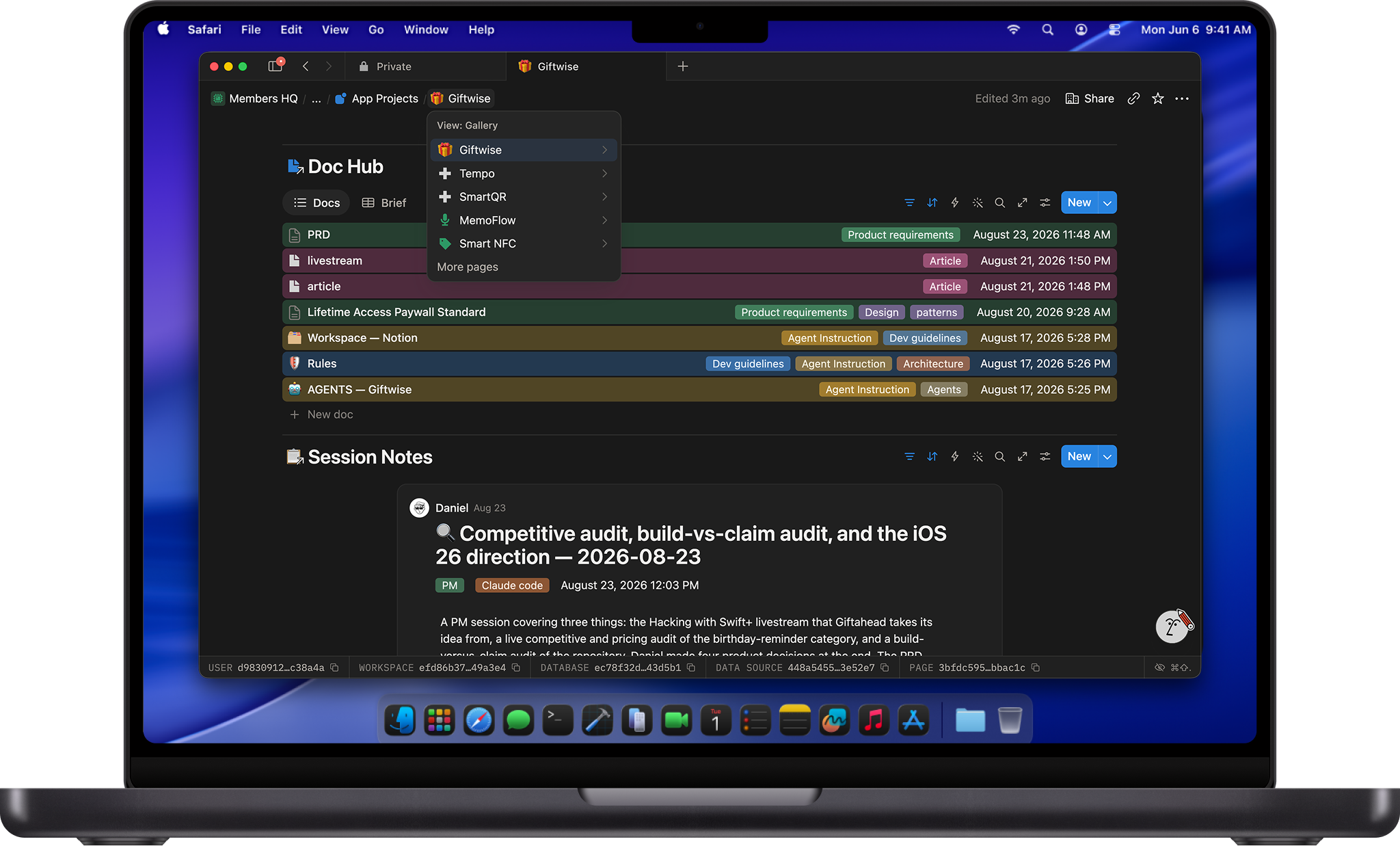Expand the Smart NFC submenu chevron
1400x846 pixels.
coord(604,243)
